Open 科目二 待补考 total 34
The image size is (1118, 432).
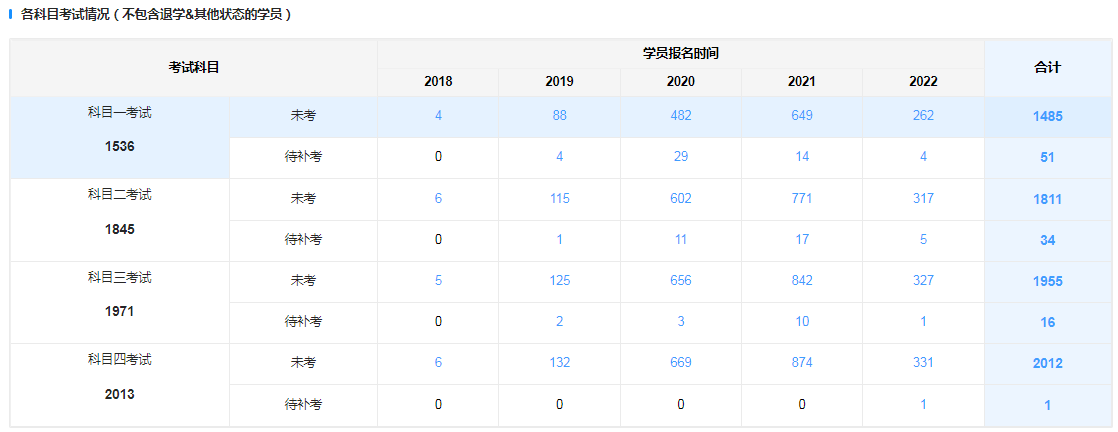1047,240
